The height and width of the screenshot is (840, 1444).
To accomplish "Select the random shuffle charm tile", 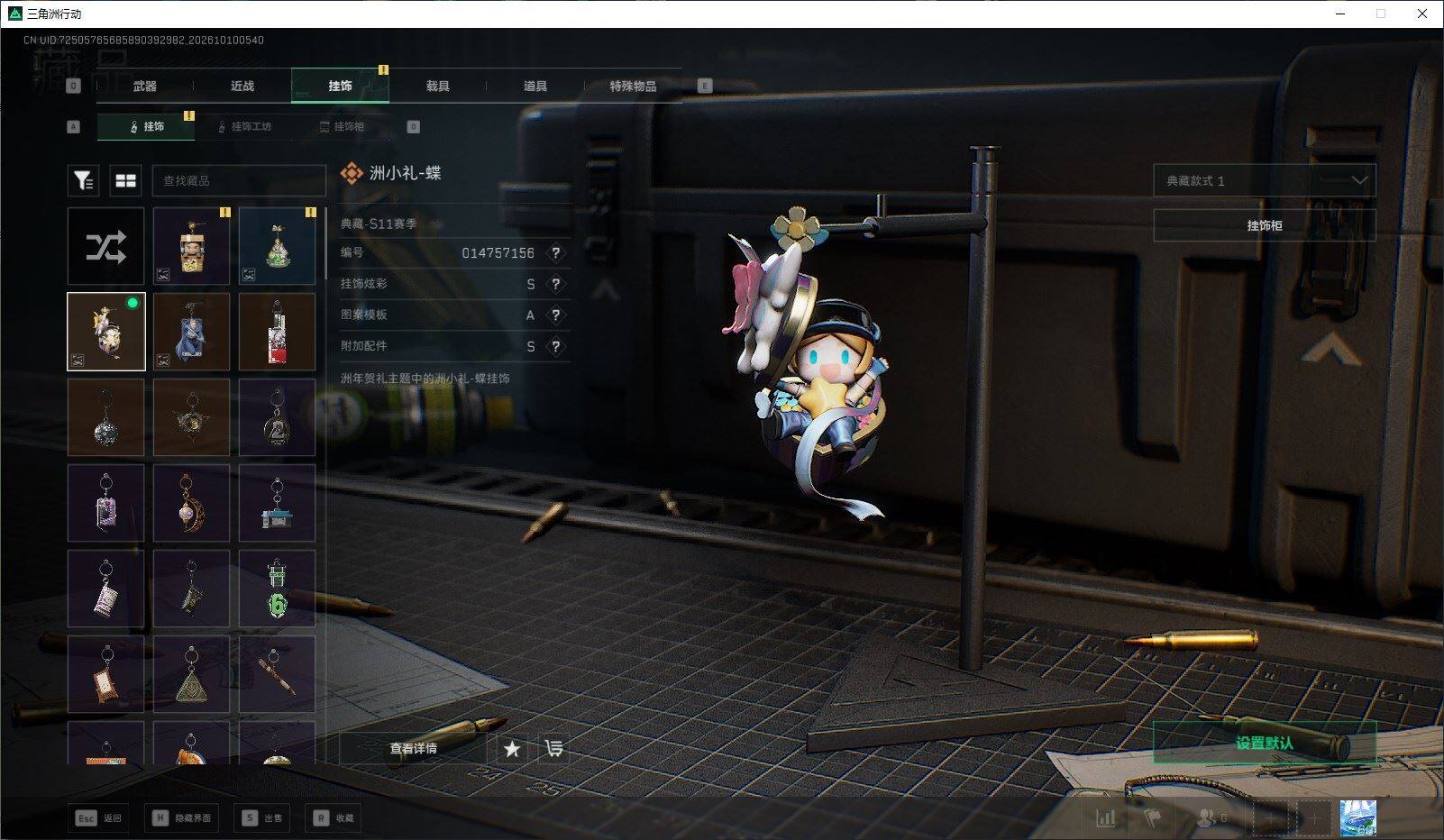I will point(105,246).
